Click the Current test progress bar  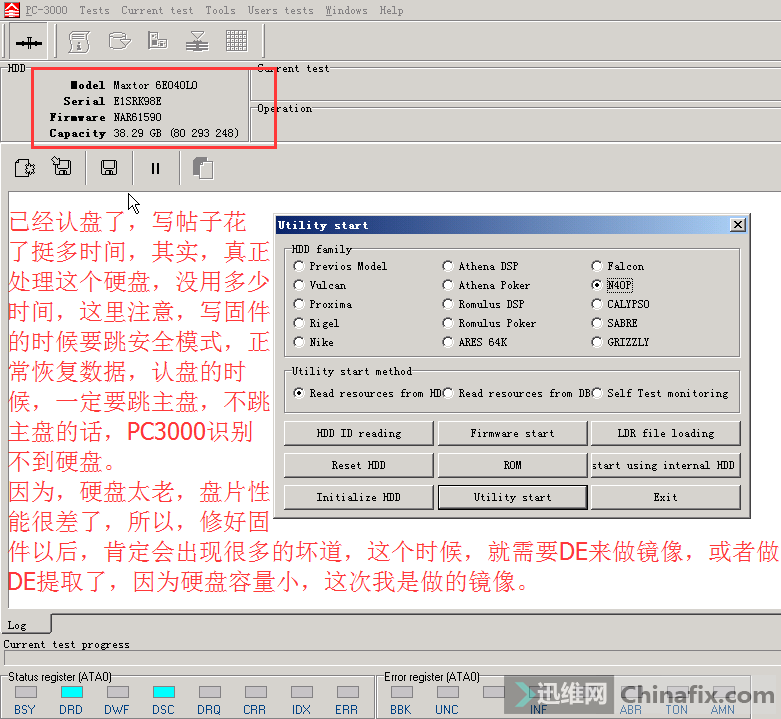coord(392,658)
